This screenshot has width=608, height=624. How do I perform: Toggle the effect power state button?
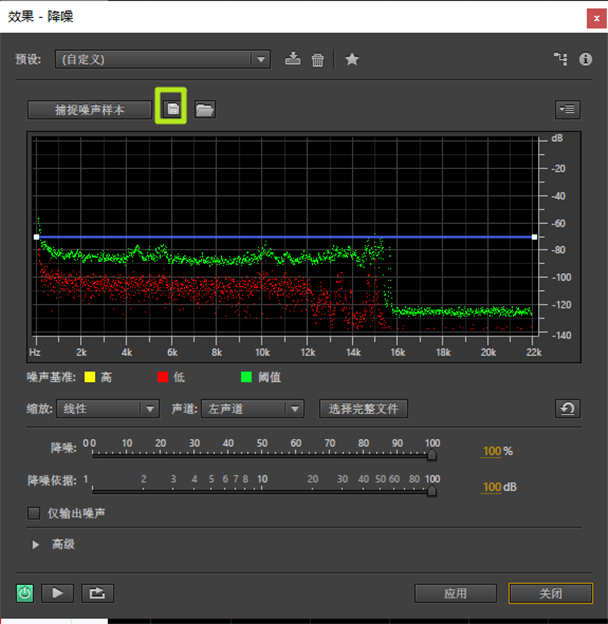point(25,593)
